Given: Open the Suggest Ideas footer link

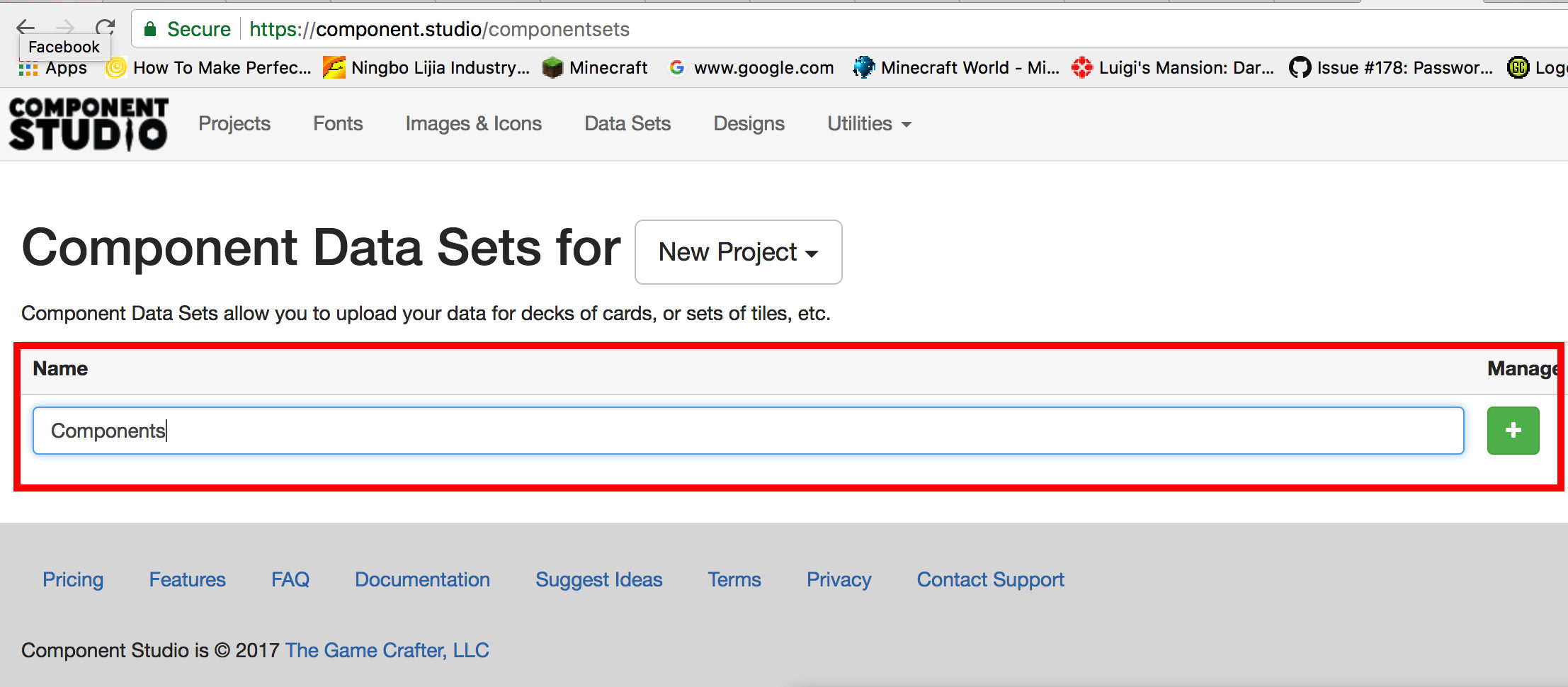Looking at the screenshot, I should tap(598, 579).
